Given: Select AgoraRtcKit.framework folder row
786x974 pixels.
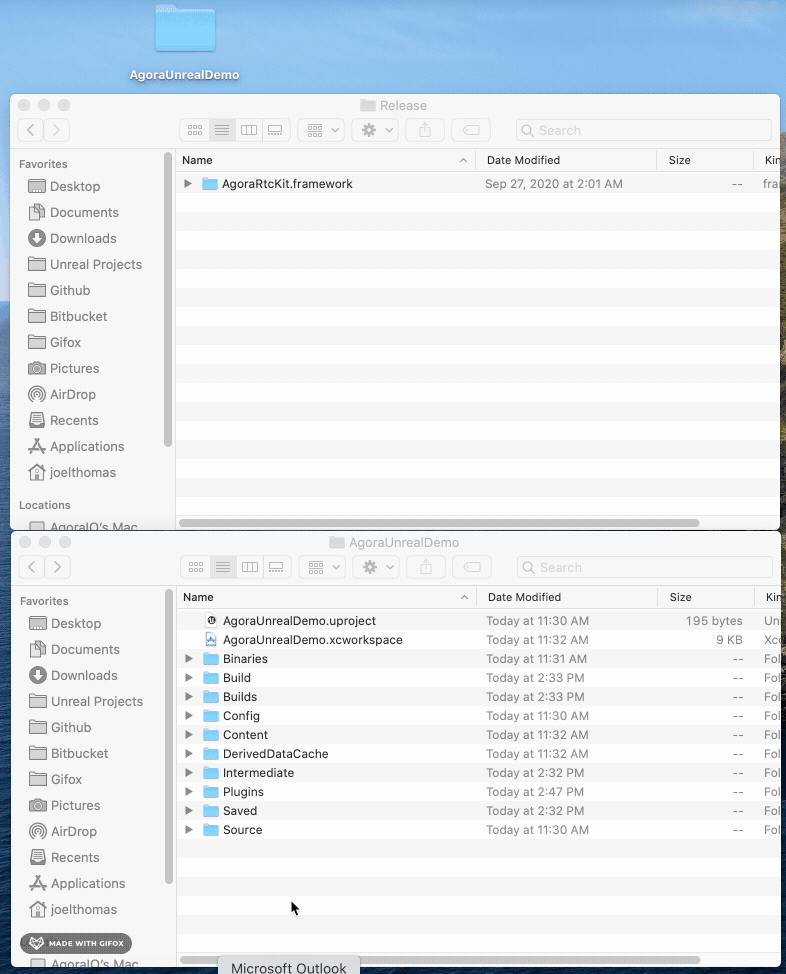Looking at the screenshot, I should [478, 184].
